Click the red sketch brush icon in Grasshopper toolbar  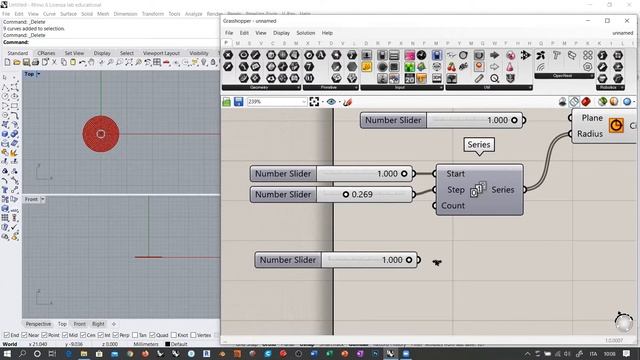click(x=347, y=102)
